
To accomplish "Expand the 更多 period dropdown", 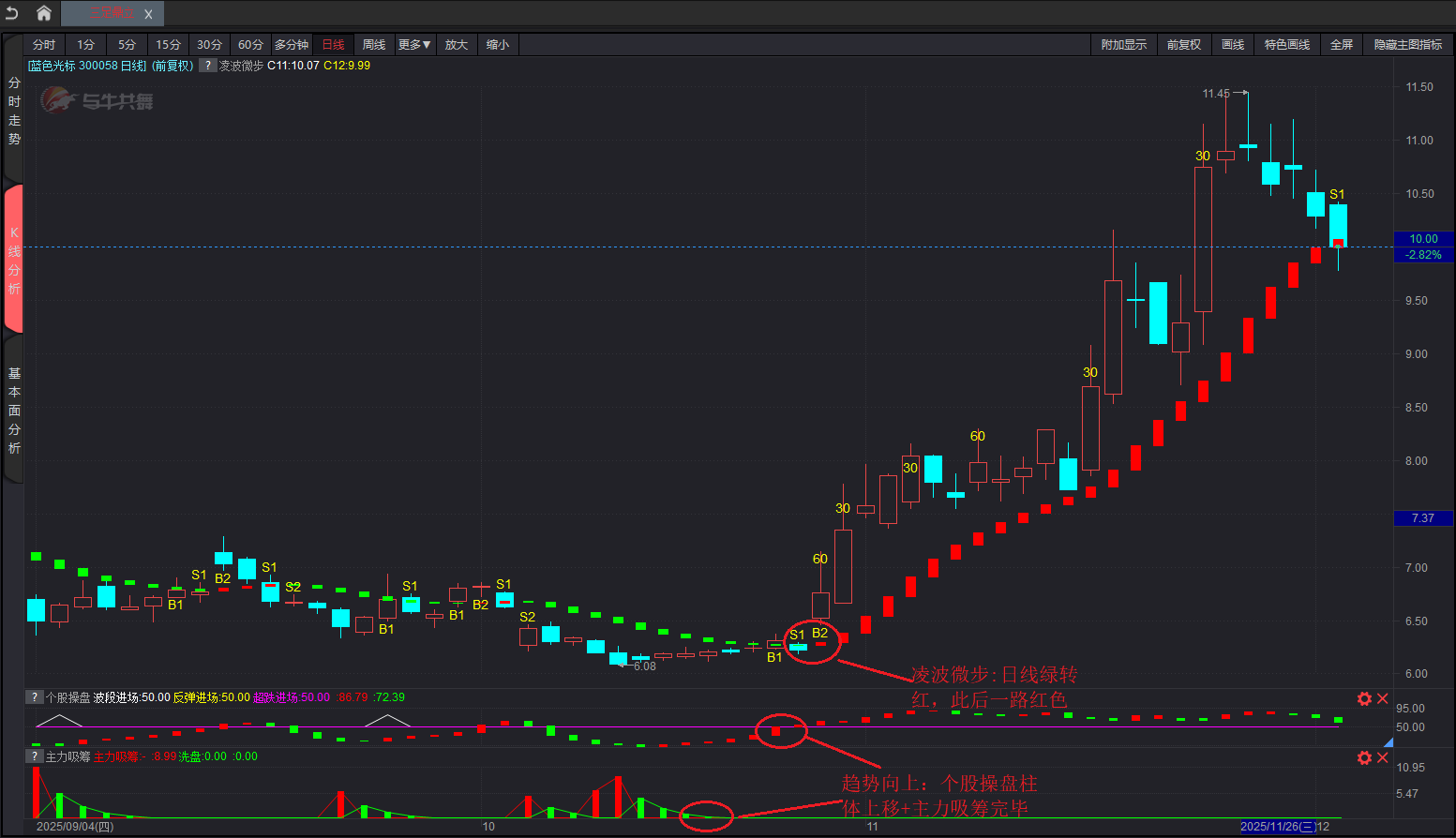I will [x=414, y=45].
